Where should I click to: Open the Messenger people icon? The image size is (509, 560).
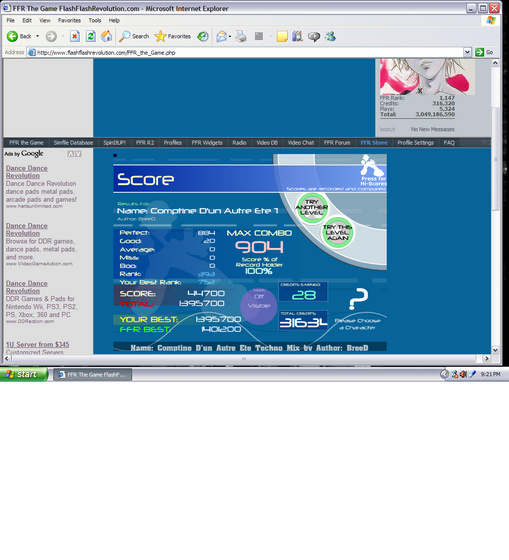[x=330, y=36]
